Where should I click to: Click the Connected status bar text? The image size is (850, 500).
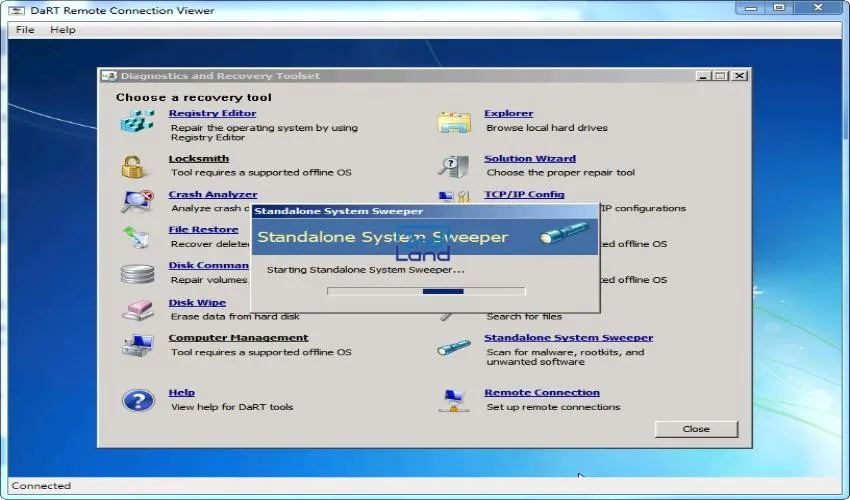41,486
